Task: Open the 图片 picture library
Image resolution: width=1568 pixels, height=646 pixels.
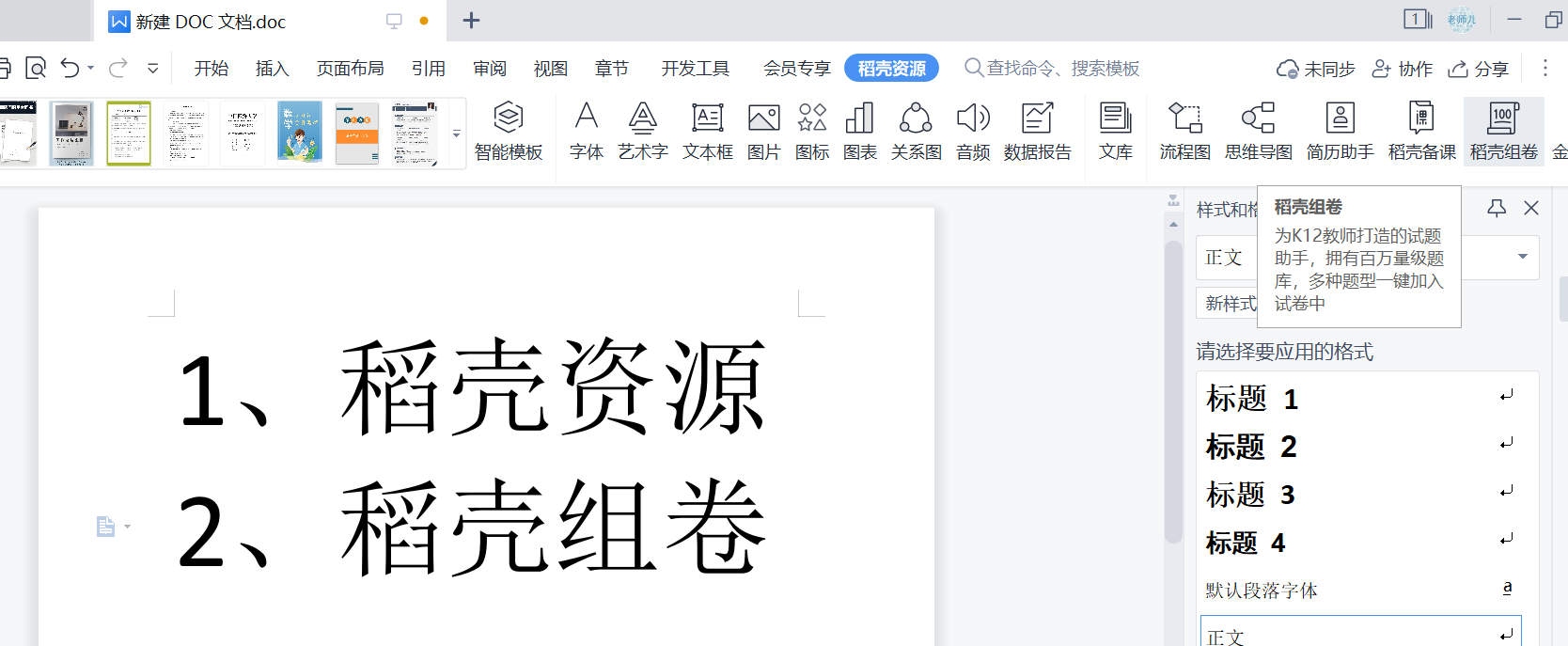Action: tap(763, 132)
